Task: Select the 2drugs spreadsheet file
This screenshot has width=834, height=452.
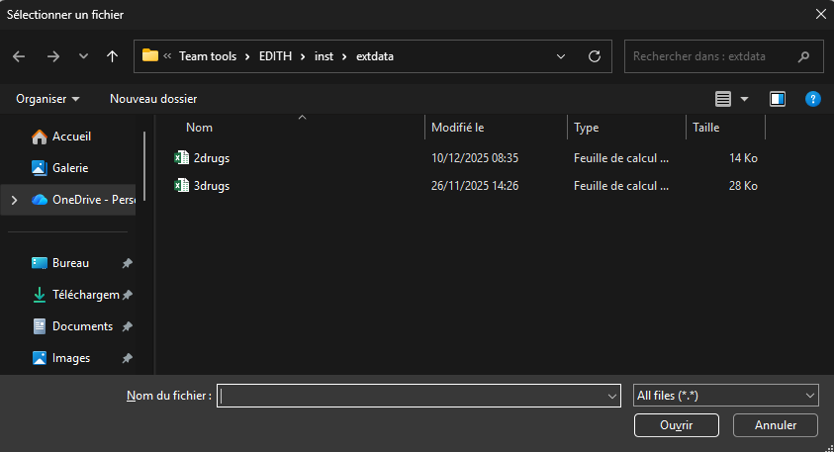Action: (x=211, y=158)
